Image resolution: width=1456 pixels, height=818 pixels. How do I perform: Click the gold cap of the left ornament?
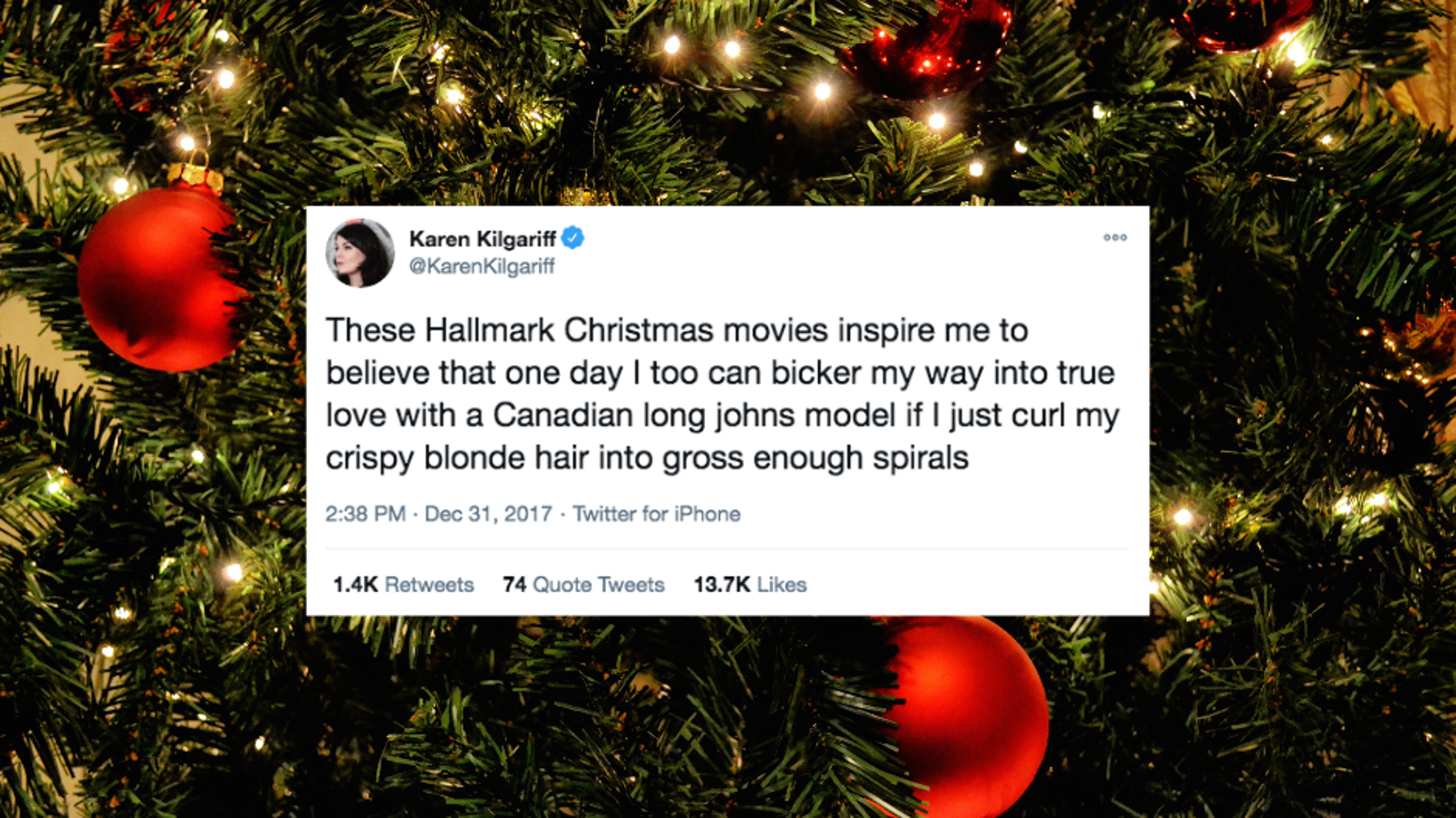coord(195,175)
